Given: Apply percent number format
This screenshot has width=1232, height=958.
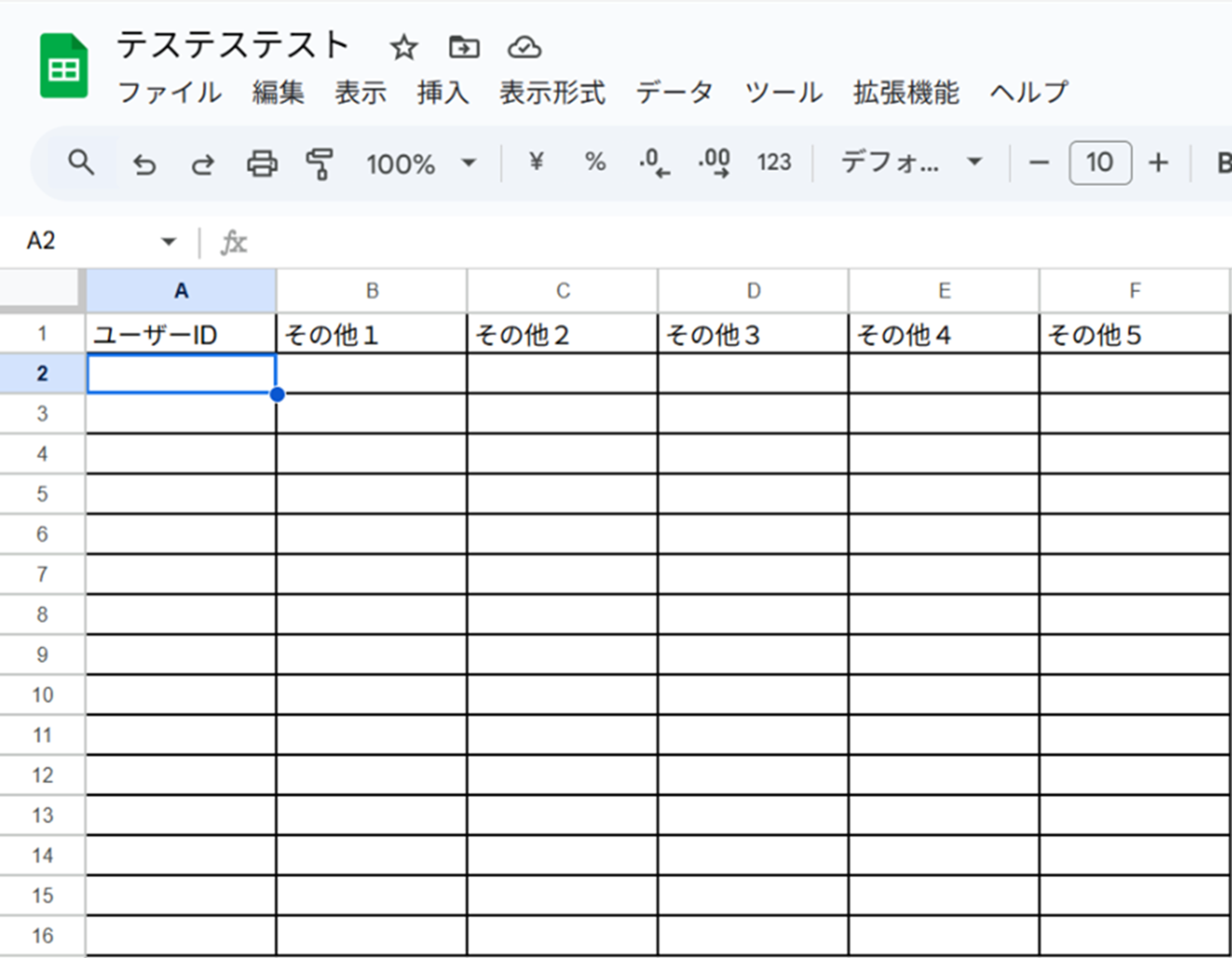Looking at the screenshot, I should click(594, 162).
